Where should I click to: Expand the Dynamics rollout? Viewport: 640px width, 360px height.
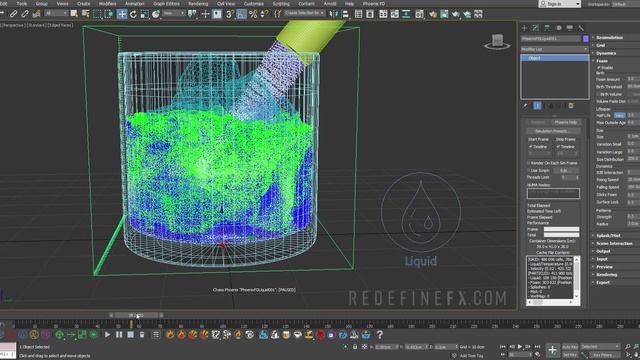click(606, 53)
